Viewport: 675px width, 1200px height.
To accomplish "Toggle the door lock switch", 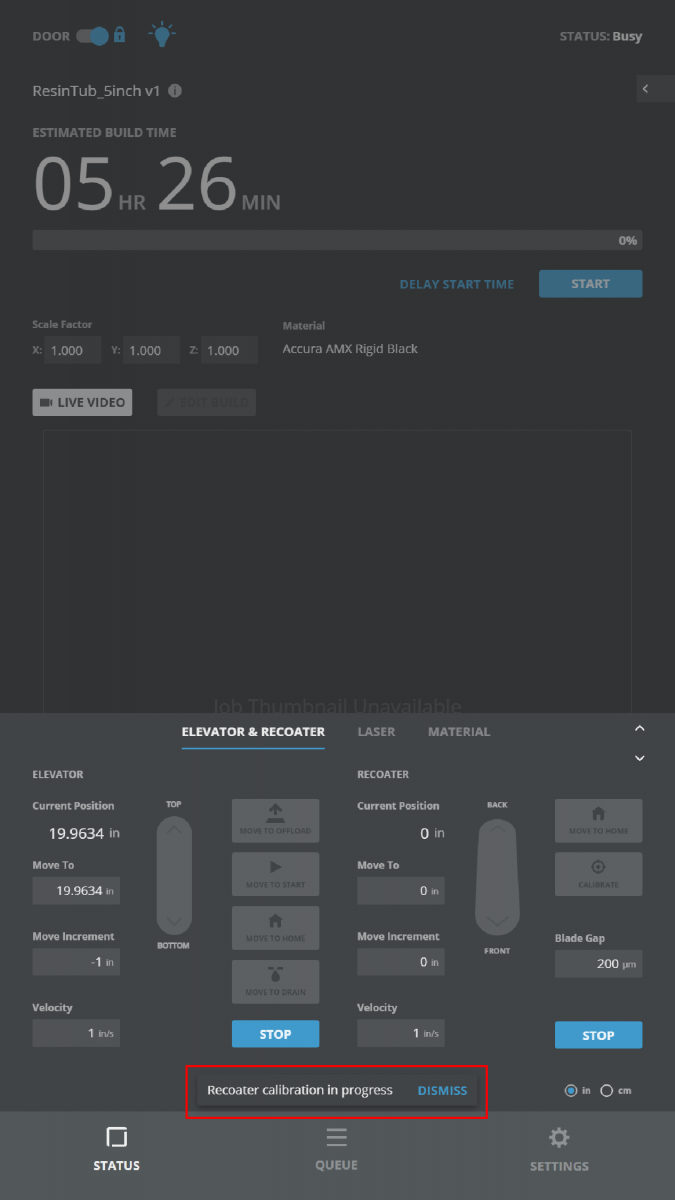I will 93,36.
